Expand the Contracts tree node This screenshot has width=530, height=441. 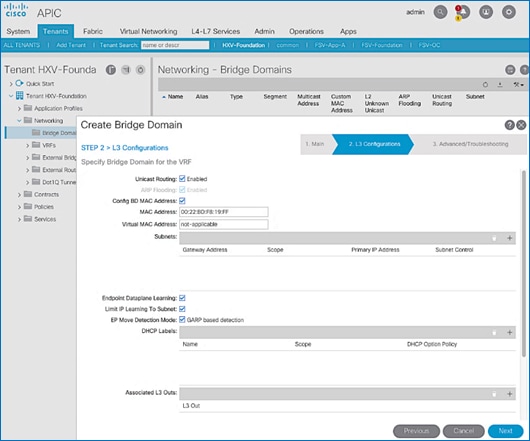(19, 195)
